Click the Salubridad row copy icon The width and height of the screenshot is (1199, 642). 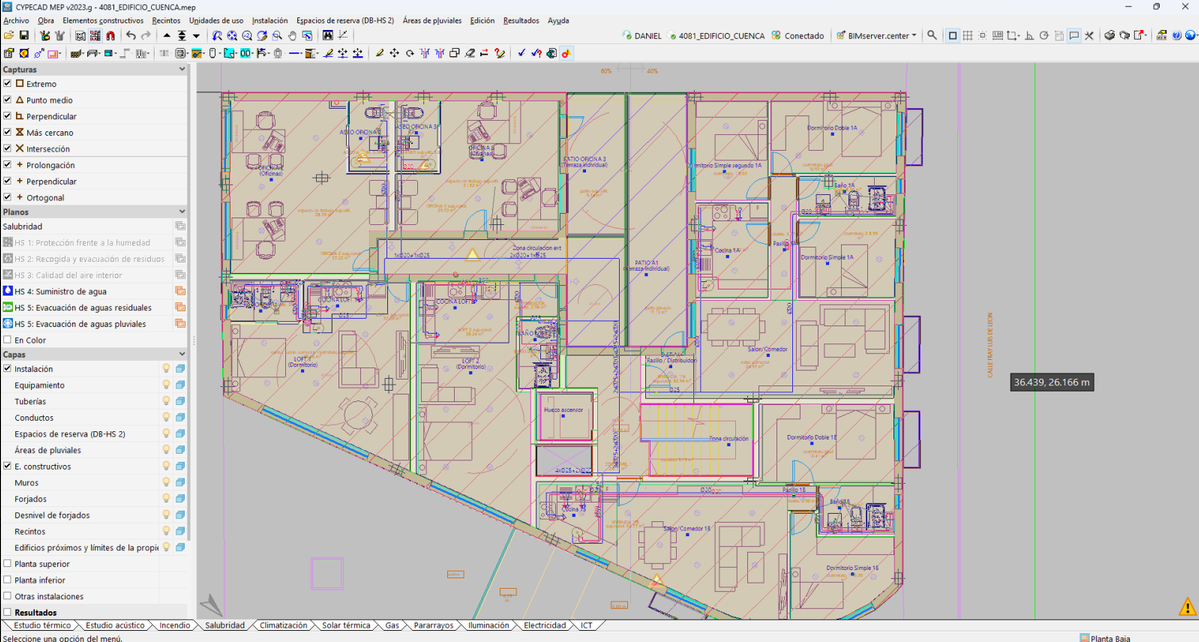pos(180,226)
